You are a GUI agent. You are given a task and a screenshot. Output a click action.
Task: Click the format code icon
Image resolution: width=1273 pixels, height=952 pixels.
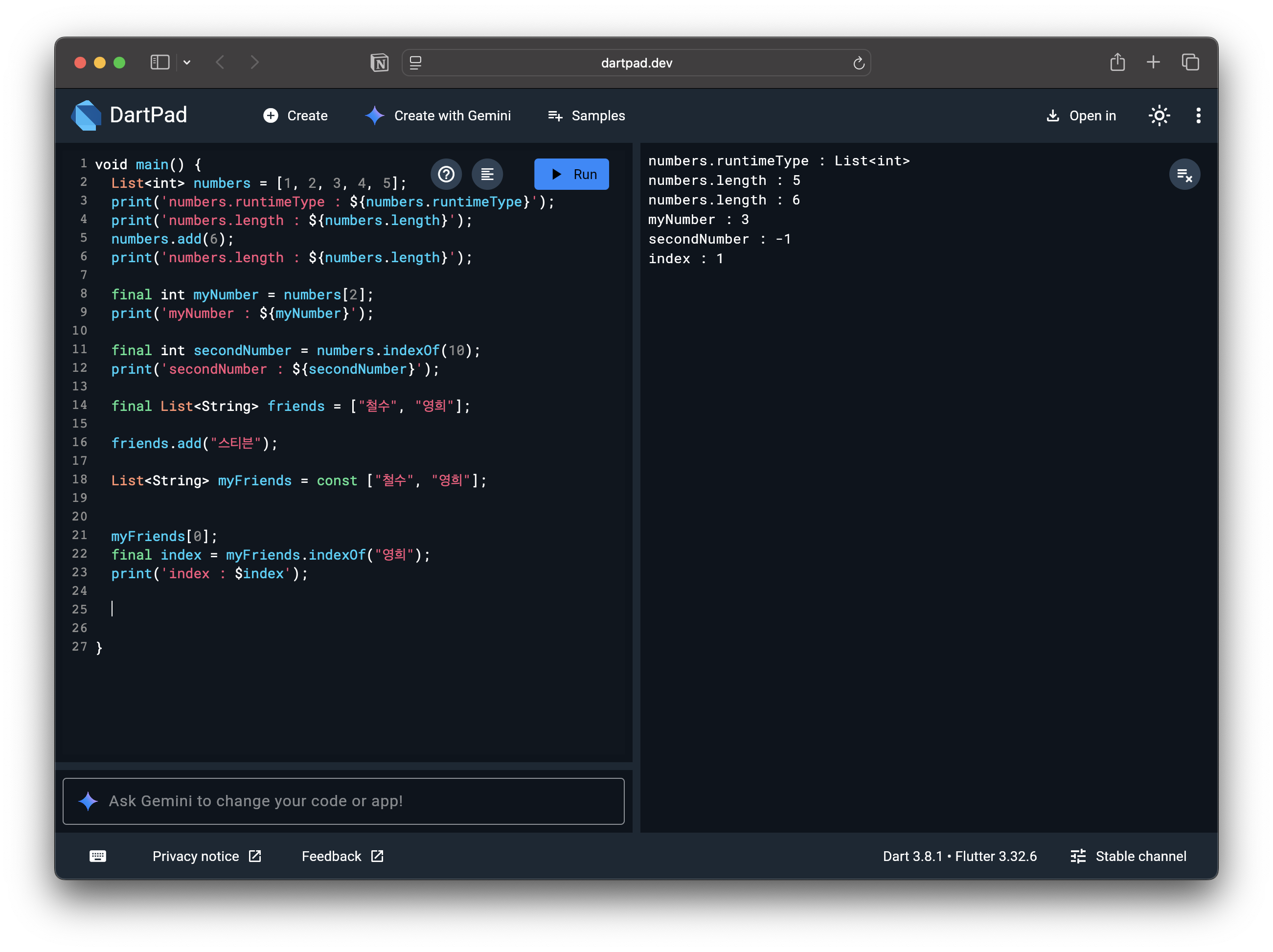point(487,174)
